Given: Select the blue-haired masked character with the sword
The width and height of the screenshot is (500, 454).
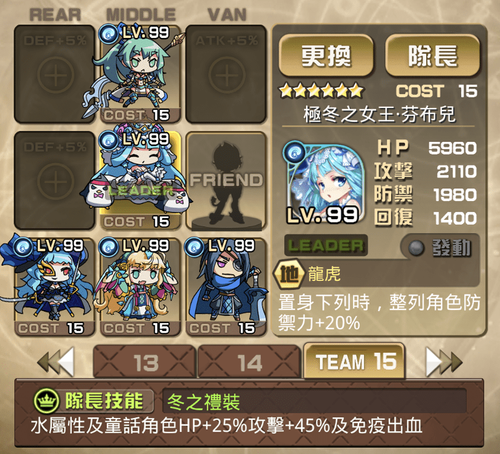Looking at the screenshot, I should [55, 287].
